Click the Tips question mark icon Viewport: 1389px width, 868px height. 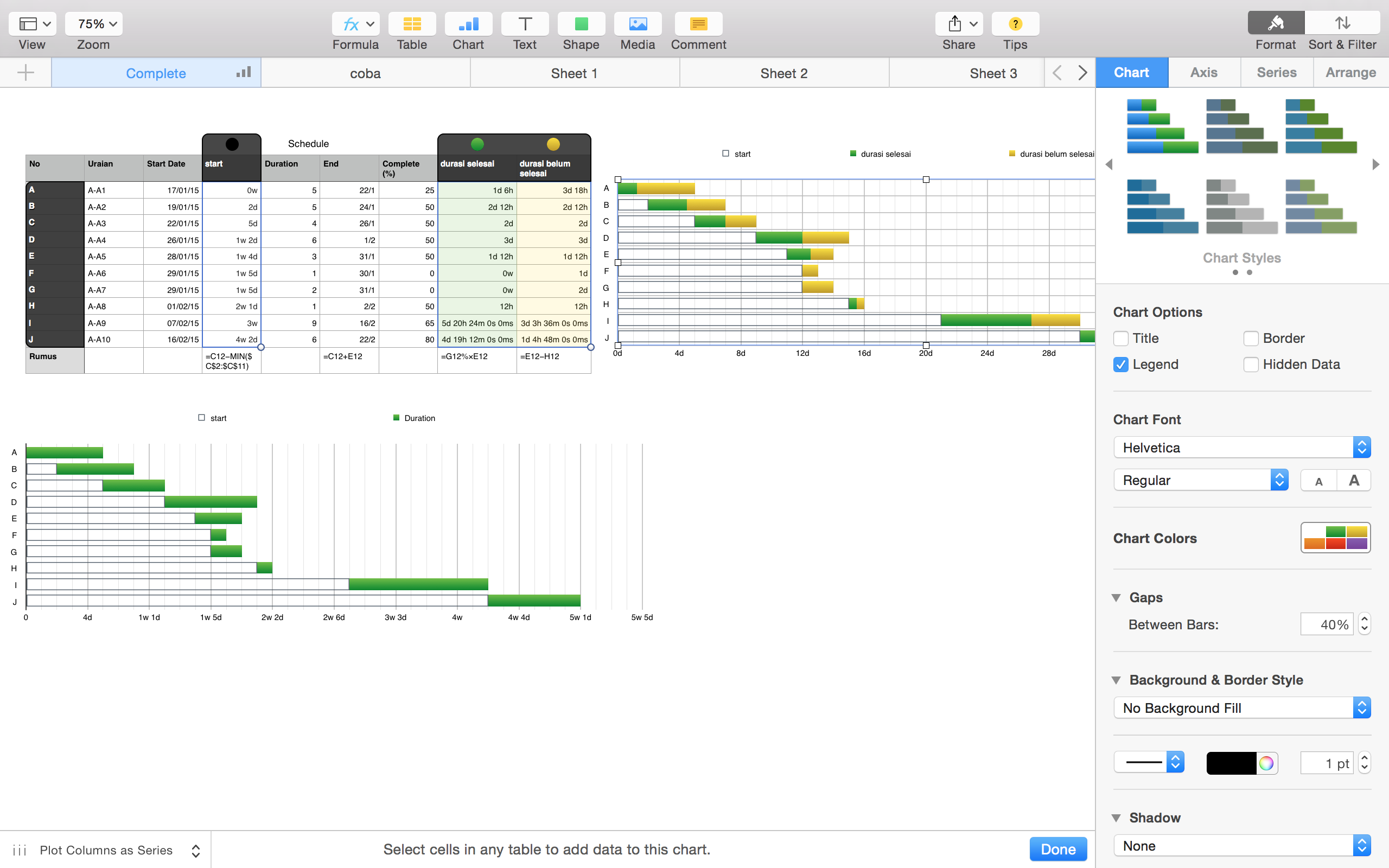point(1015,24)
